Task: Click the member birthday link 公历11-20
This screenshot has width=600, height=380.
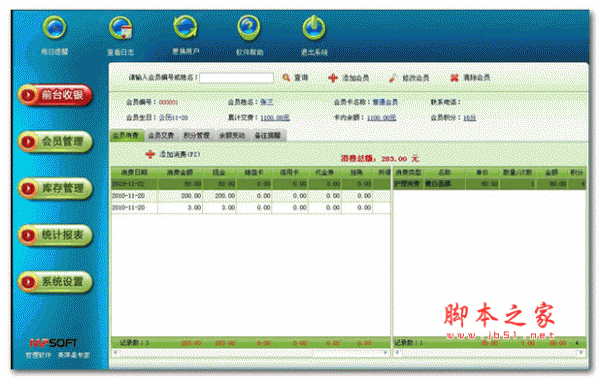Action: point(174,118)
